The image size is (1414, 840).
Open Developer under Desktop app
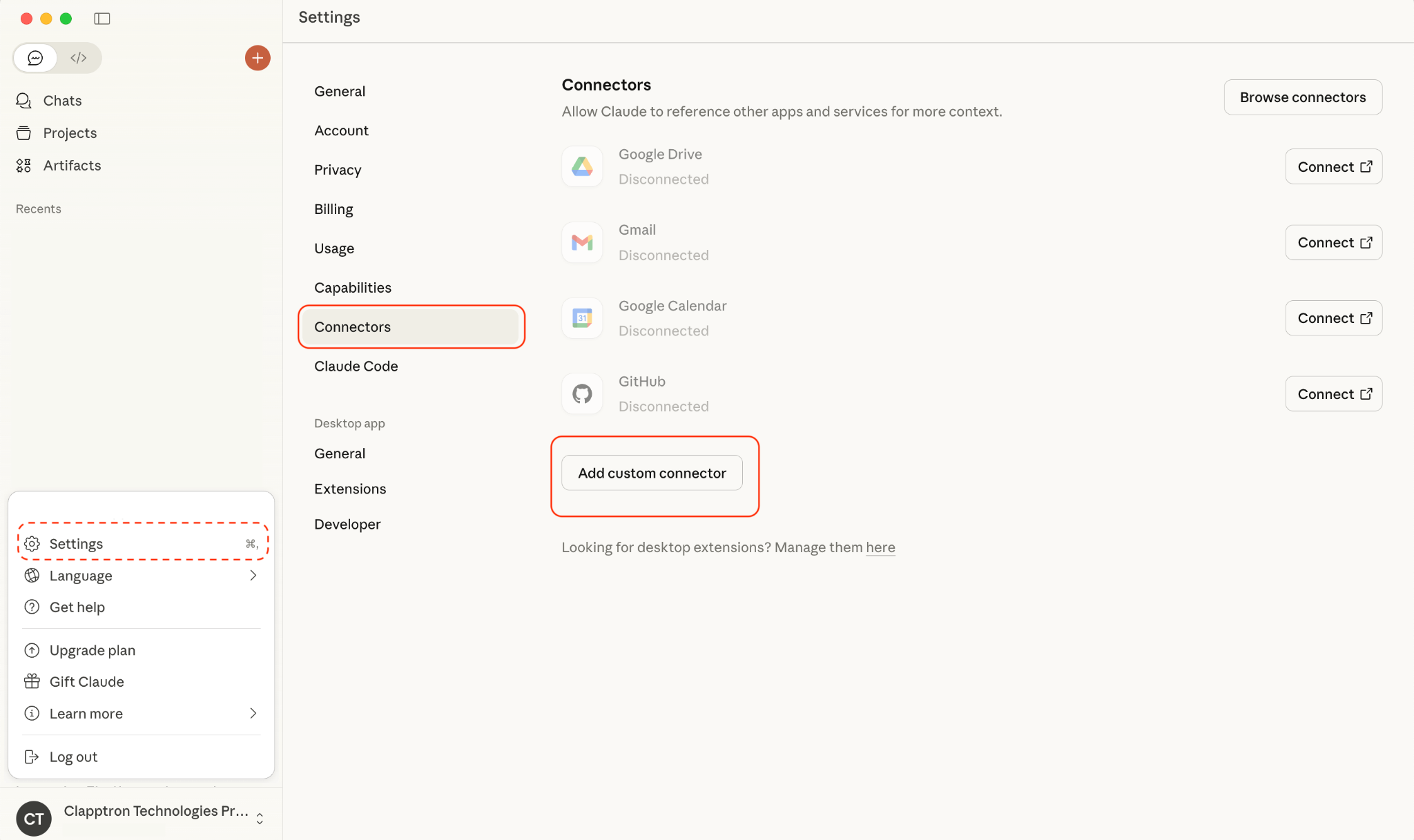tap(347, 525)
